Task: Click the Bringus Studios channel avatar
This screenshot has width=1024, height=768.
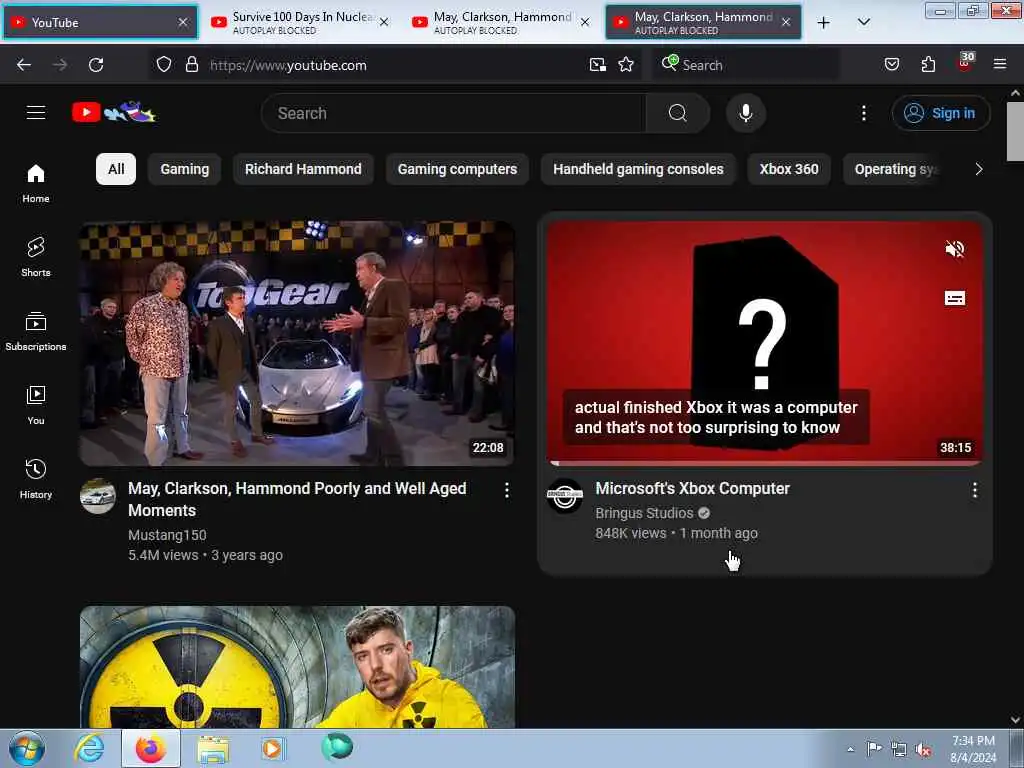Action: pos(565,496)
